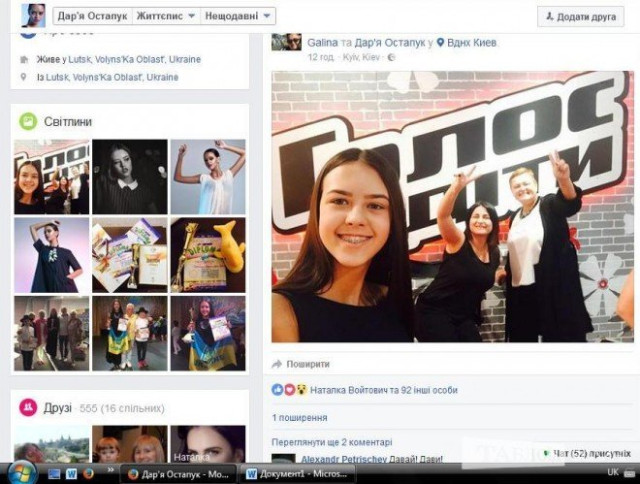Viewport: 640px width, 484px height.
Task: Switch to Документ1 Microsoft Word taskbar item
Action: tap(293, 473)
